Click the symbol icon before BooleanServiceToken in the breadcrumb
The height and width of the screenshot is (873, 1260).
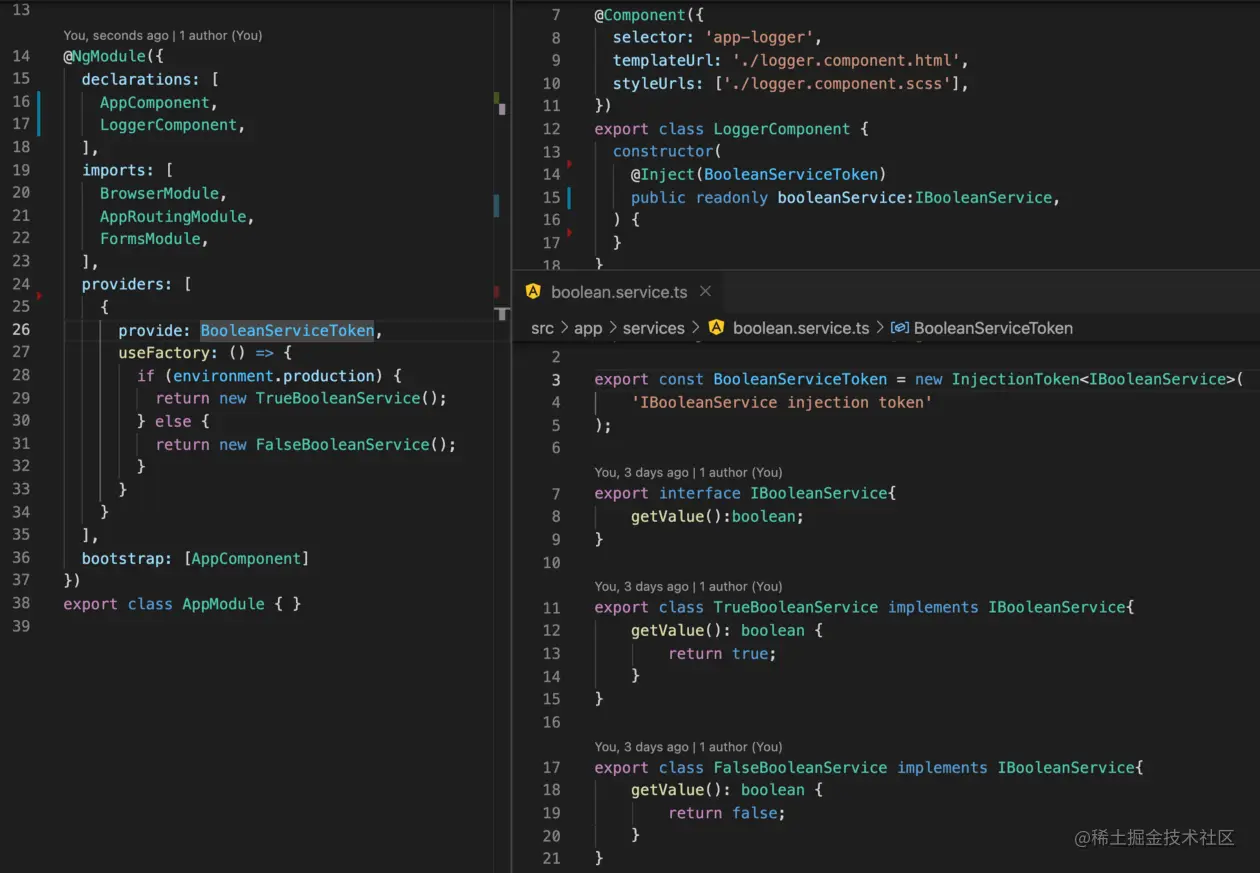tap(899, 328)
